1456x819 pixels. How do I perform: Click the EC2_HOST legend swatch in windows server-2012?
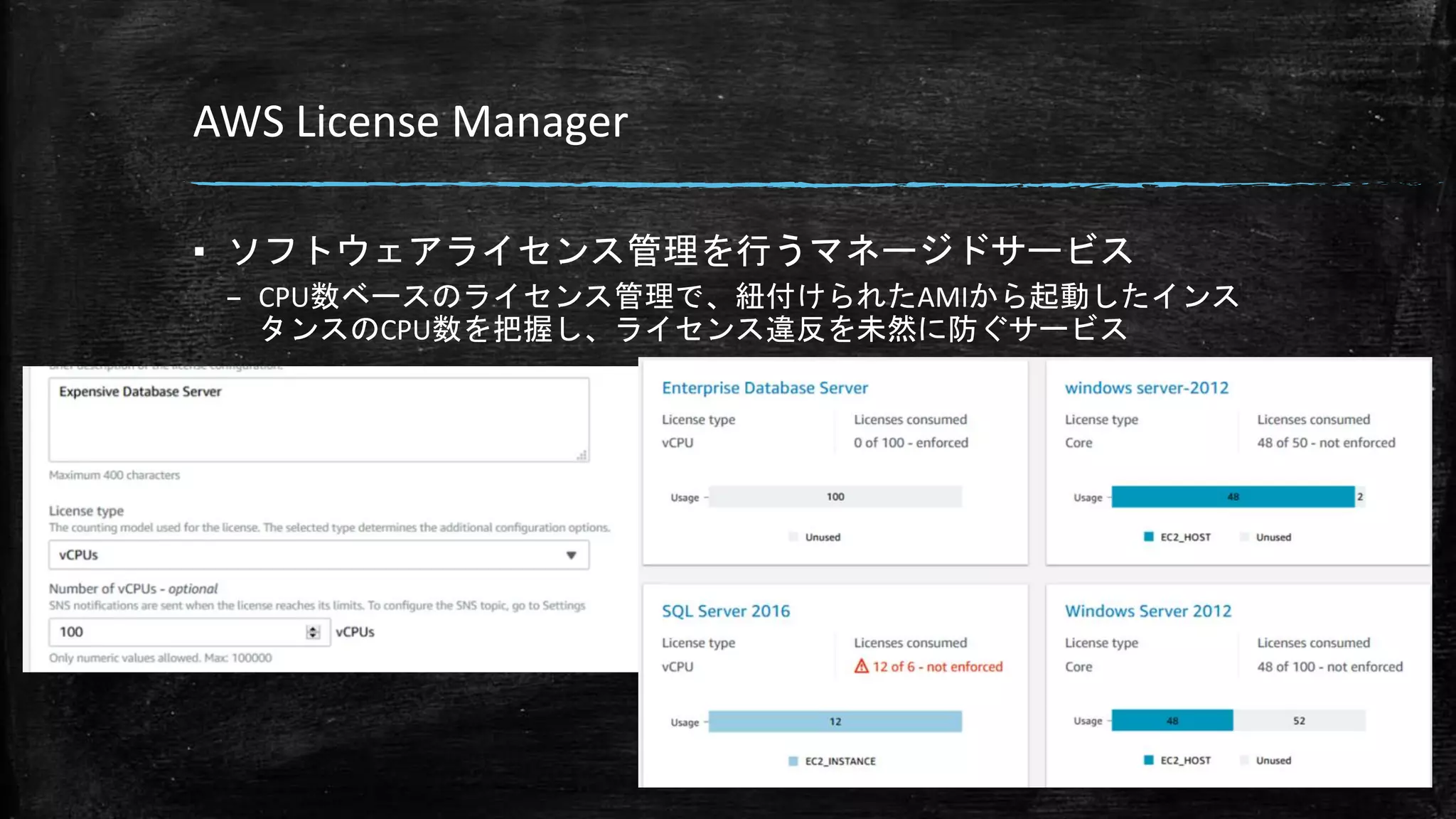coord(1148,537)
